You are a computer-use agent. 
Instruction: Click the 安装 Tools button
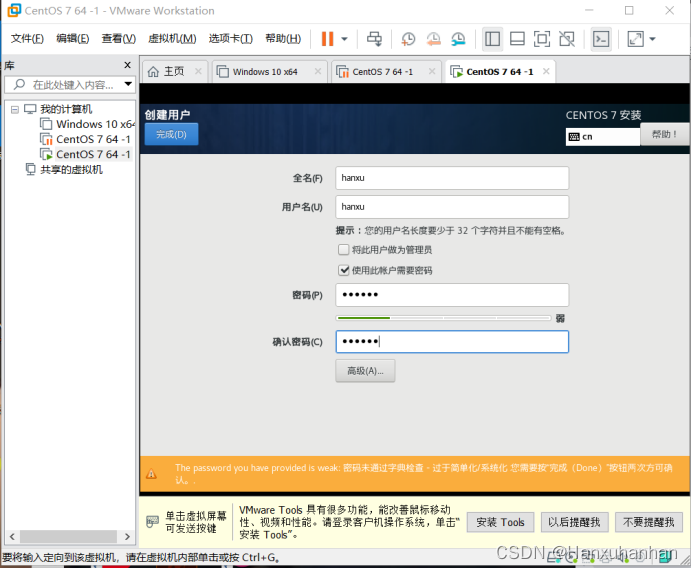[x=500, y=522]
